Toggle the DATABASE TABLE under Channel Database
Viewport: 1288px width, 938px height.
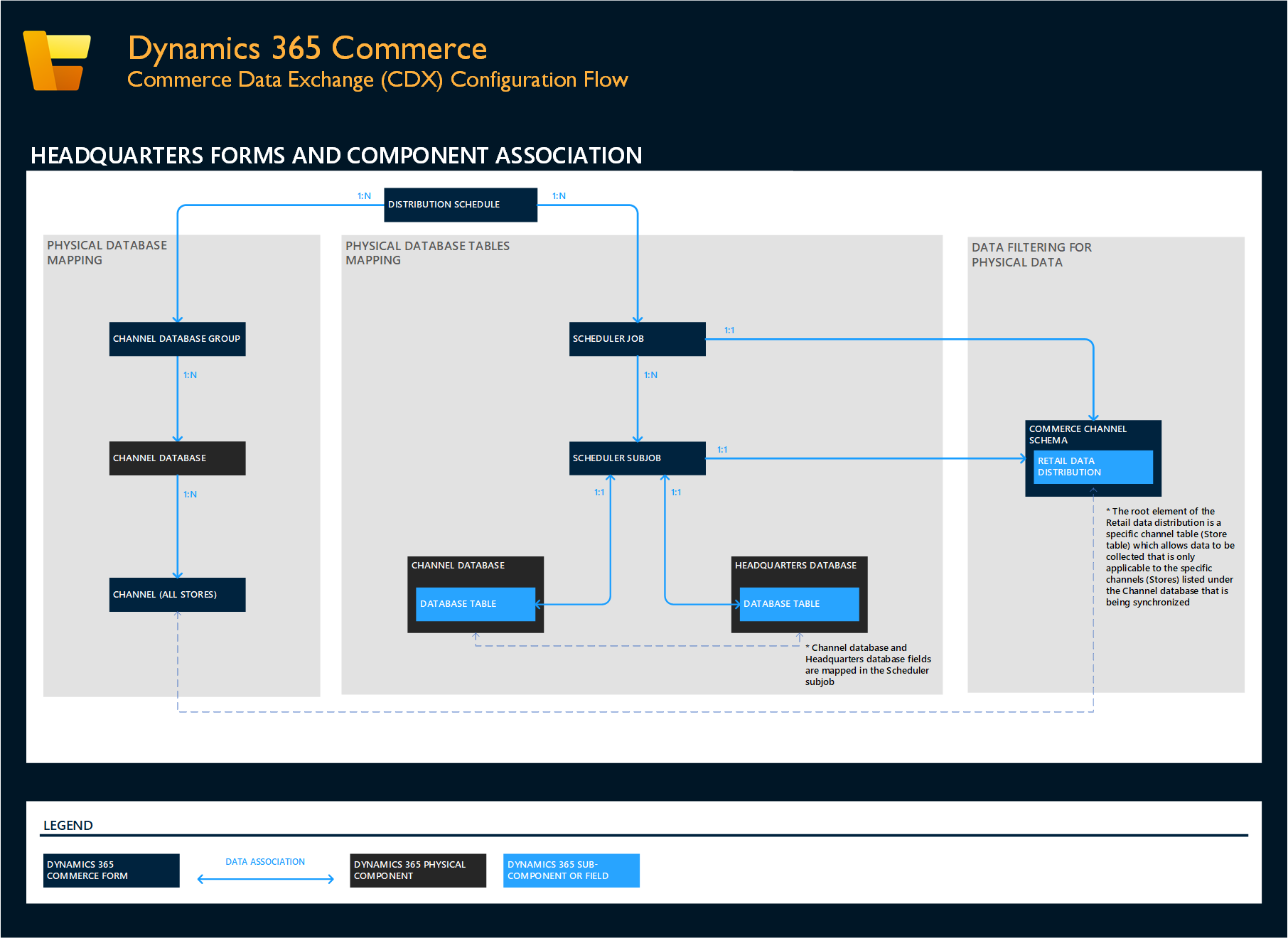point(474,604)
